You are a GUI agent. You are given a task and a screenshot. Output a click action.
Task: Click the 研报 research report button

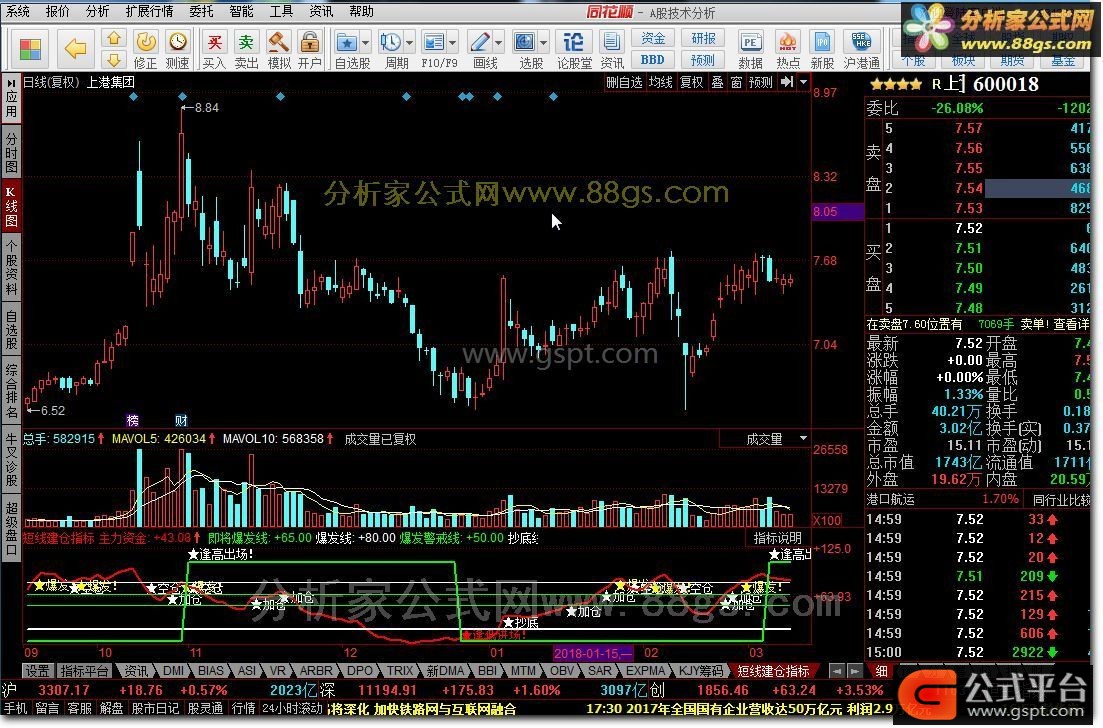click(703, 38)
